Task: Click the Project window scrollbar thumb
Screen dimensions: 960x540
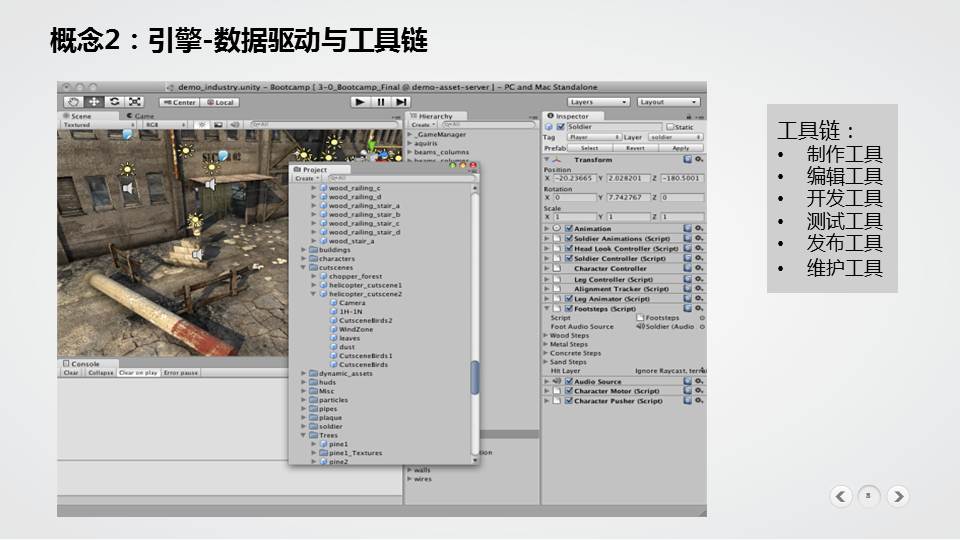Action: 474,377
